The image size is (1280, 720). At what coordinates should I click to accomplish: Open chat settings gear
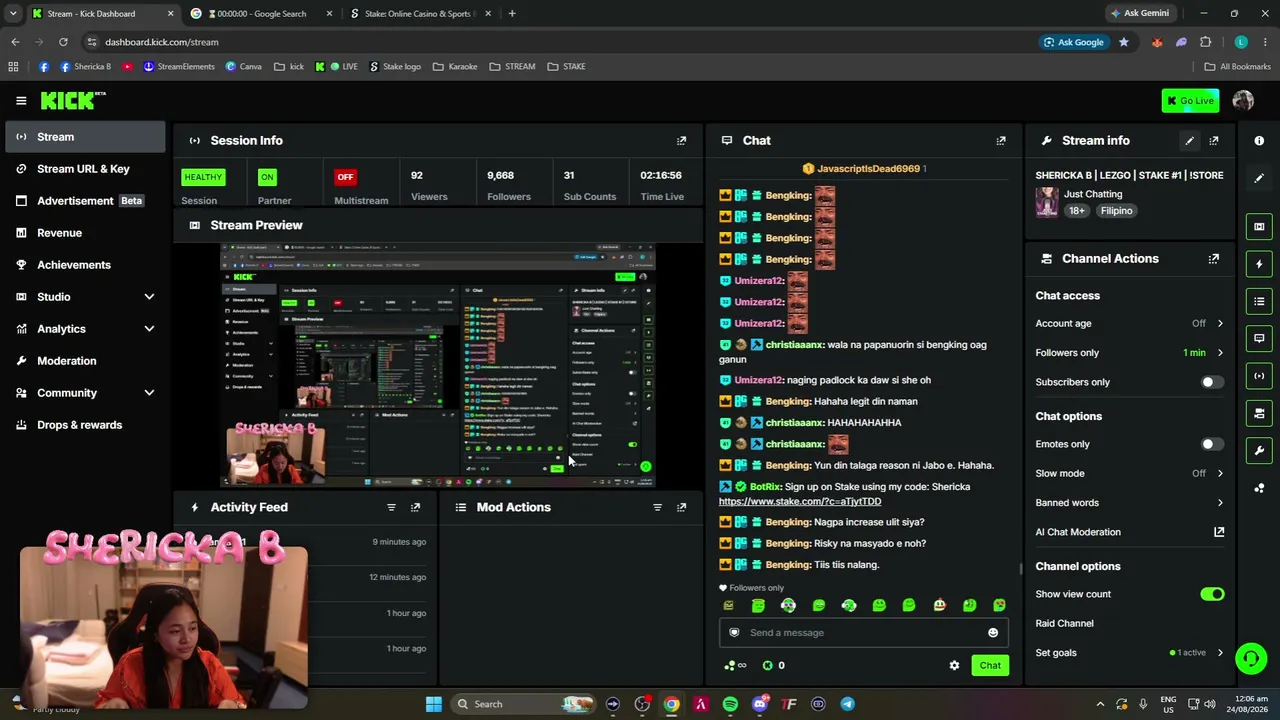954,665
